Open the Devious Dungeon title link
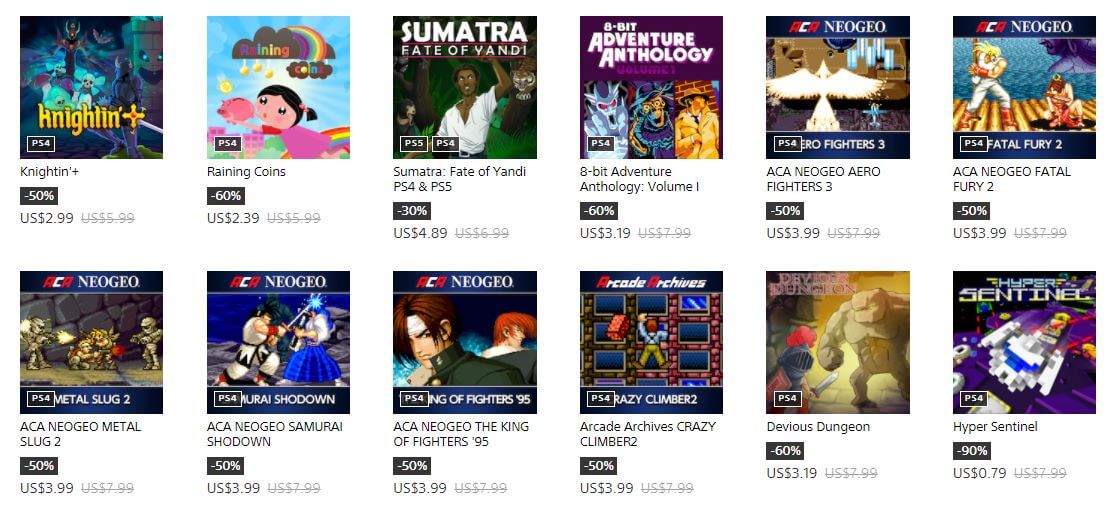 (x=819, y=427)
